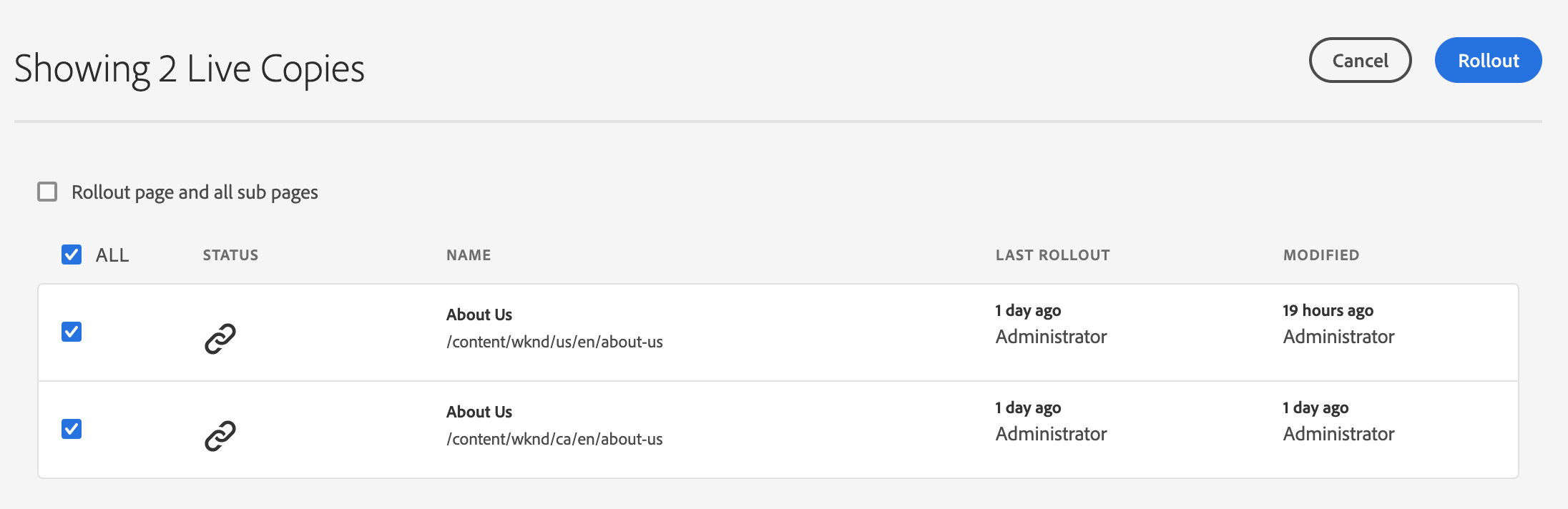Click the Rollout page and all sub pages label
Viewport: 1568px width, 509px height.
195,192
